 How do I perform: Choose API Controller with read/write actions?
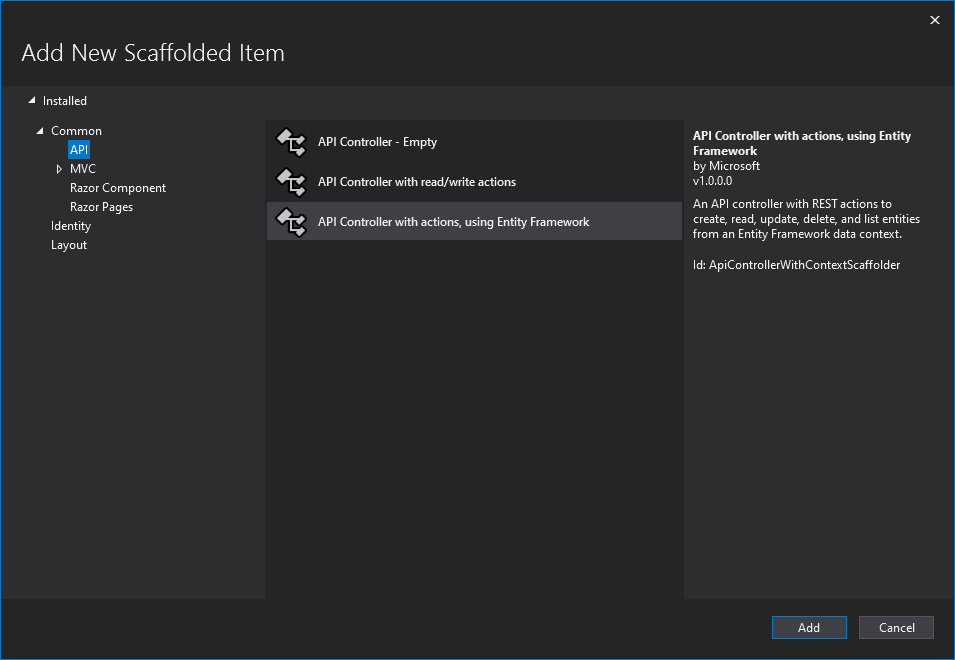(417, 182)
